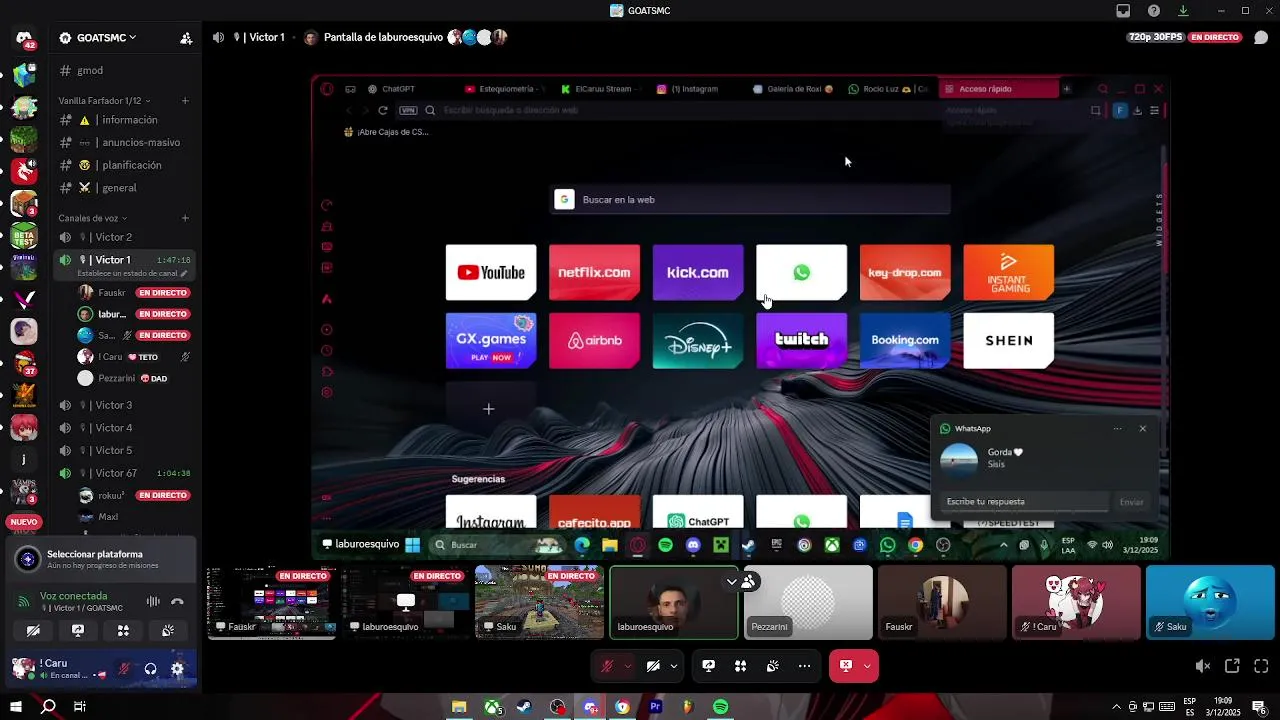Click EN DIRECTO badge next to Fauskr

click(x=163, y=293)
